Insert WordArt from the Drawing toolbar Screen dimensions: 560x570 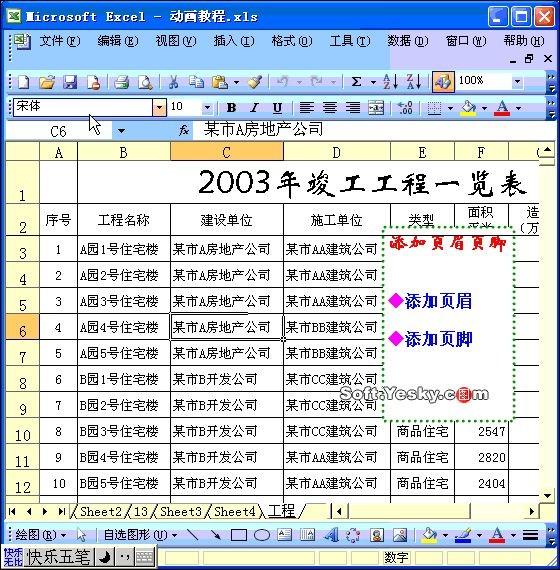tap(331, 535)
